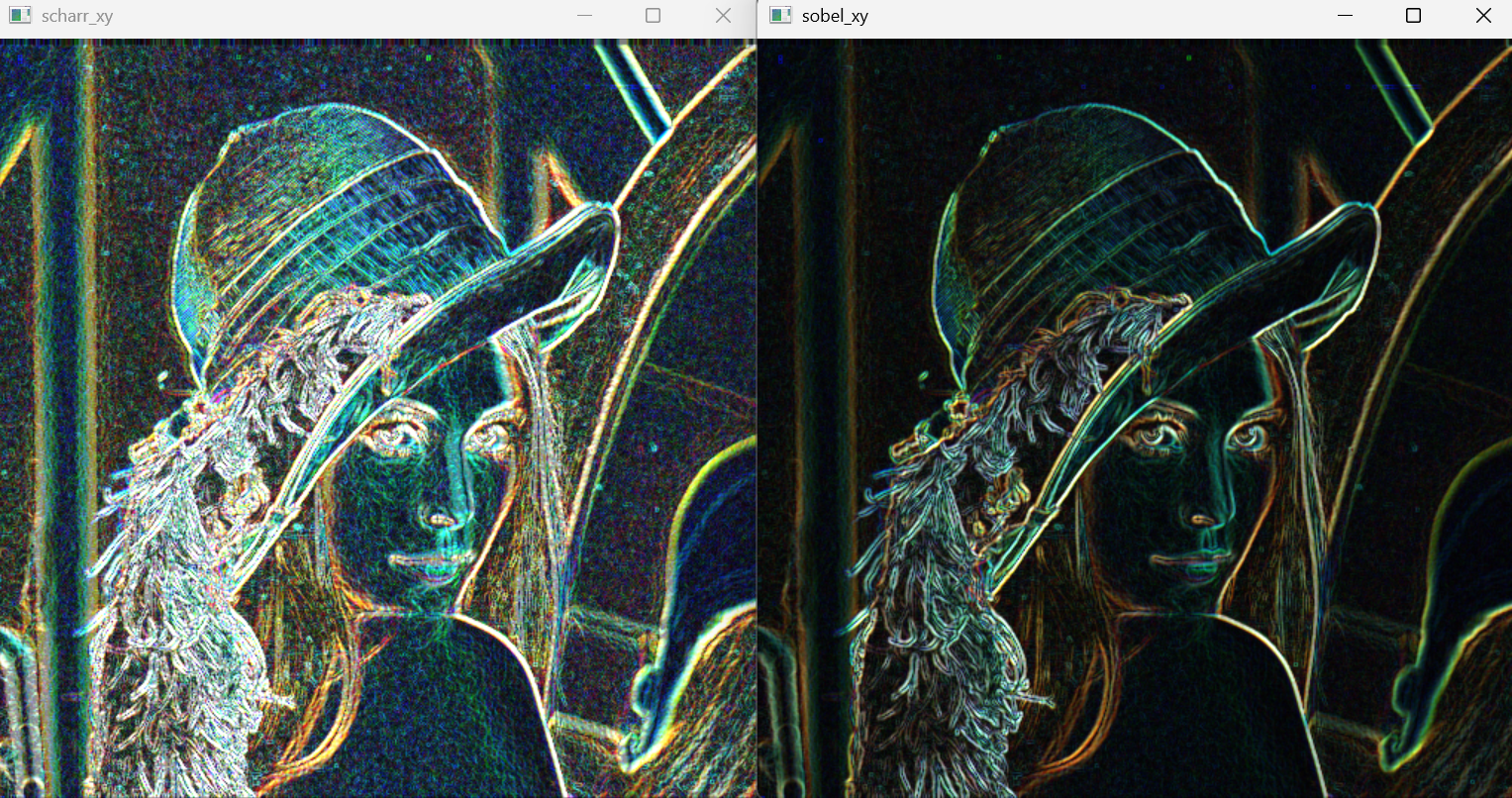1512x798 pixels.
Task: Maximize the sobel_xy window
Action: click(1414, 16)
